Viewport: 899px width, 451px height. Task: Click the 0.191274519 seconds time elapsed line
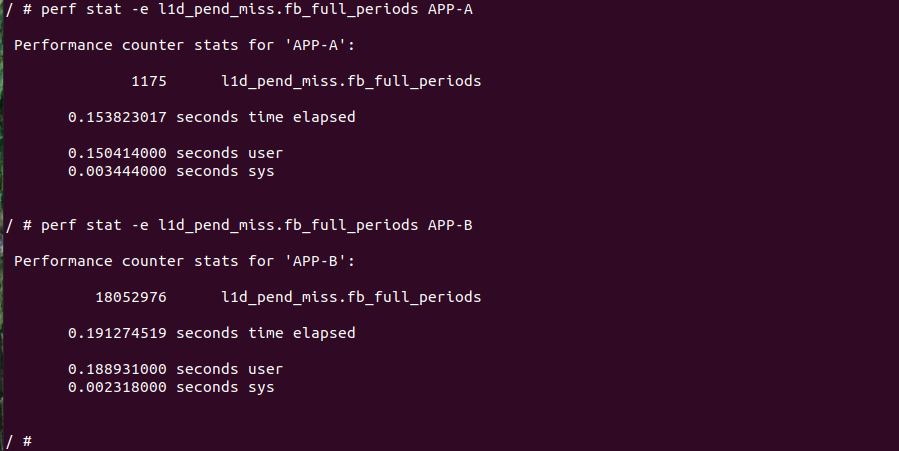pyautogui.click(x=211, y=333)
